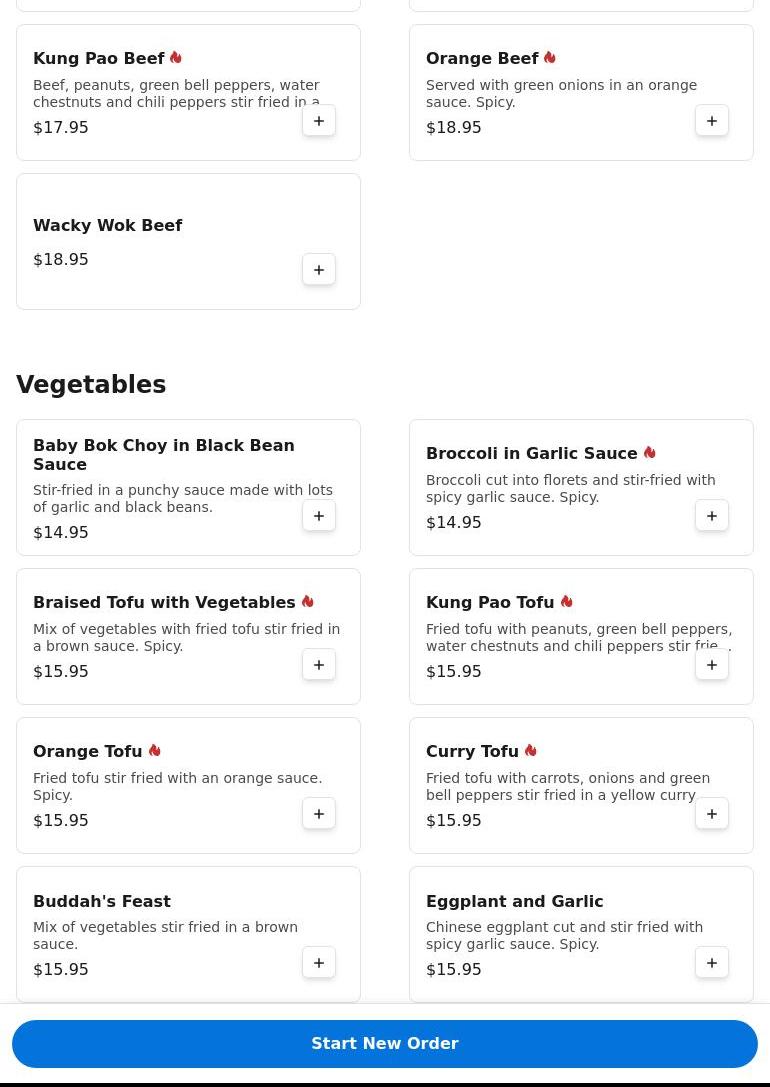
Task: Add Buddah's Feast to the order
Action: tap(319, 963)
